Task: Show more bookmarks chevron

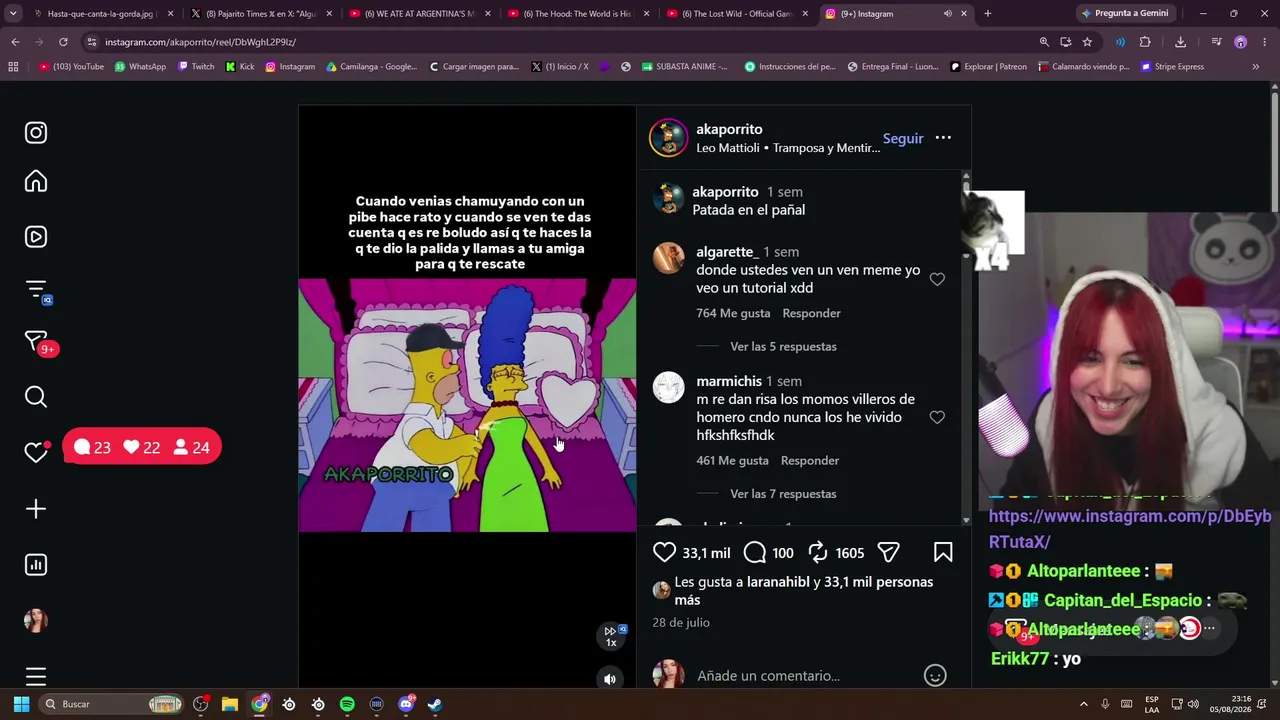Action: [1256, 67]
